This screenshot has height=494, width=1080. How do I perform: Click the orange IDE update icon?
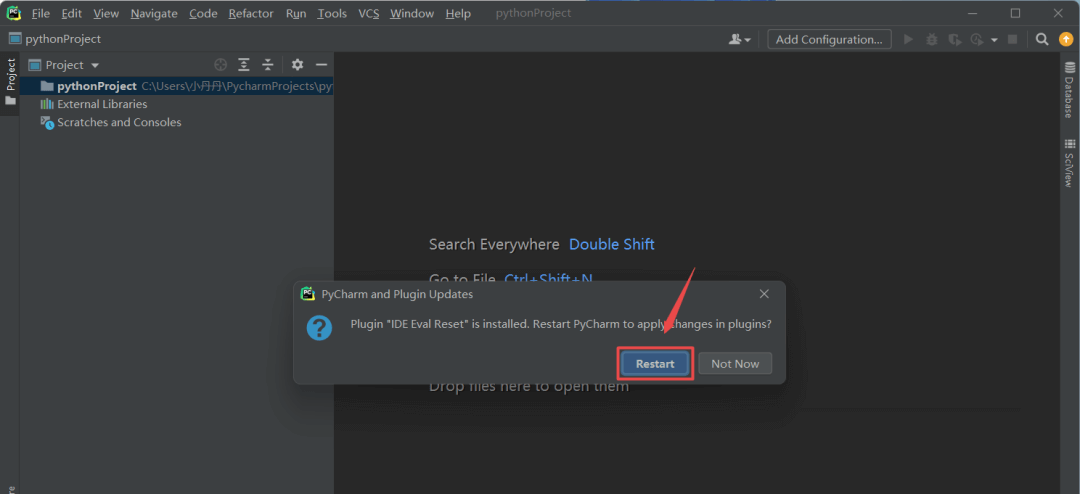[x=1066, y=39]
